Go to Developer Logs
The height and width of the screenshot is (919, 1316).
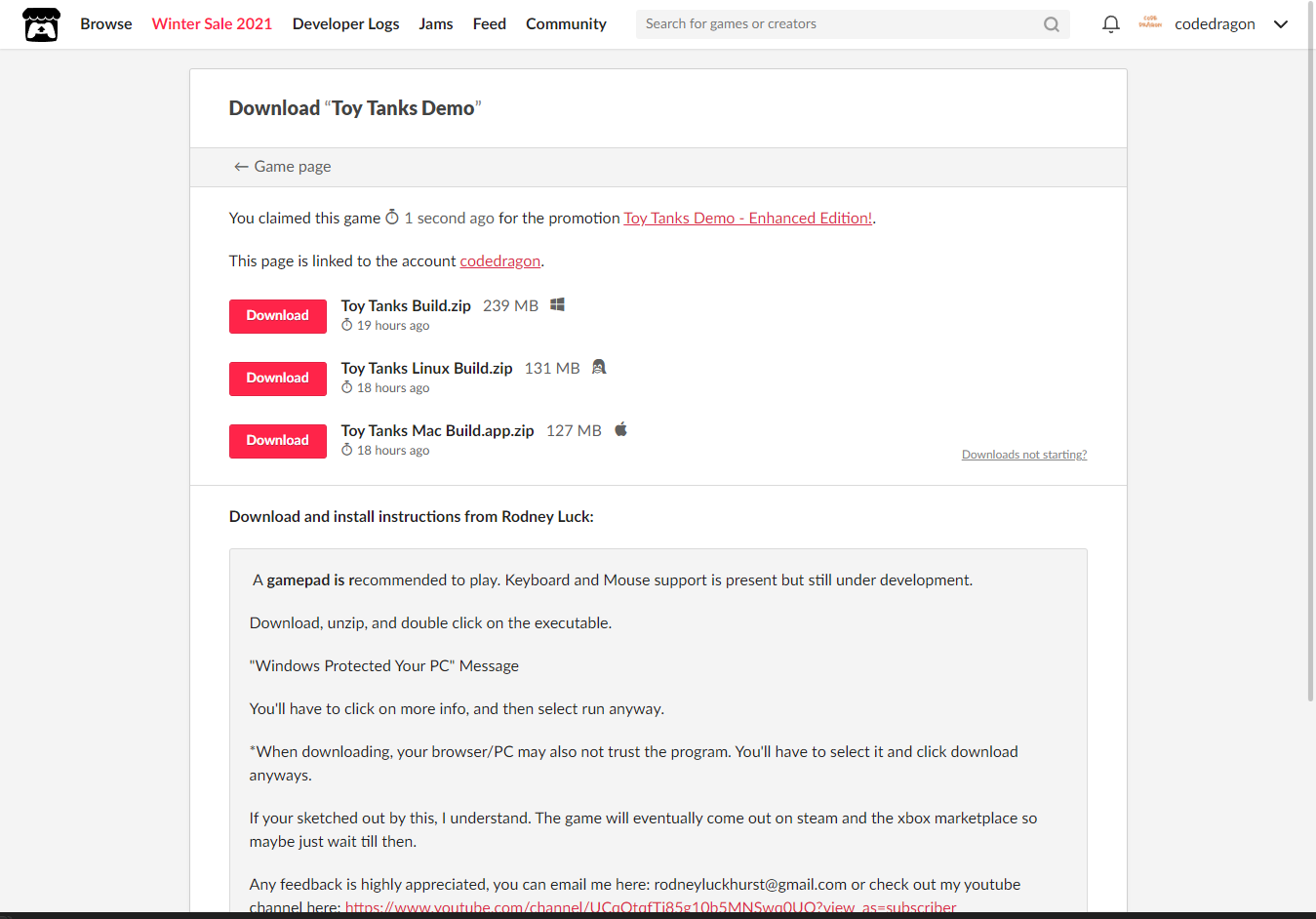[345, 24]
